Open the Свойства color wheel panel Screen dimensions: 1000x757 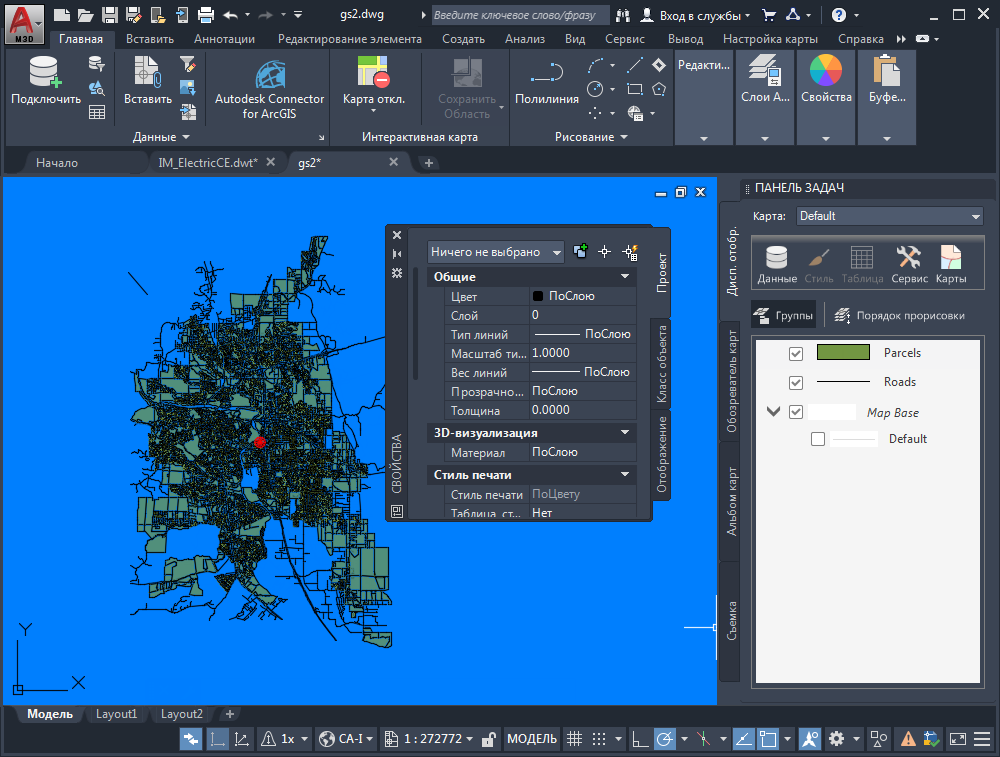826,80
